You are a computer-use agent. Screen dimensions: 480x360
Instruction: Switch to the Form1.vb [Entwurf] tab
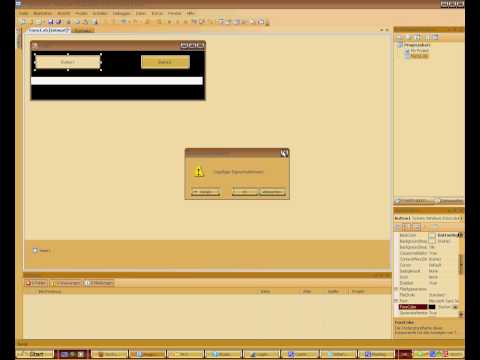(49, 30)
